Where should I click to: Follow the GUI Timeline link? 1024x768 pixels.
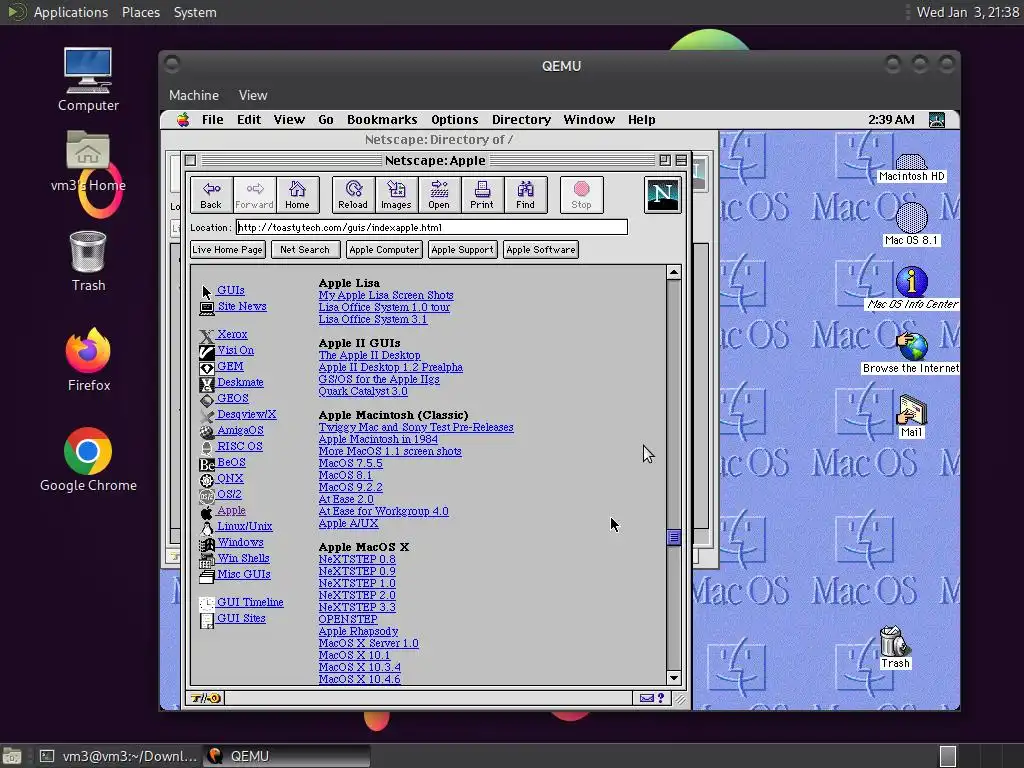tap(250, 602)
